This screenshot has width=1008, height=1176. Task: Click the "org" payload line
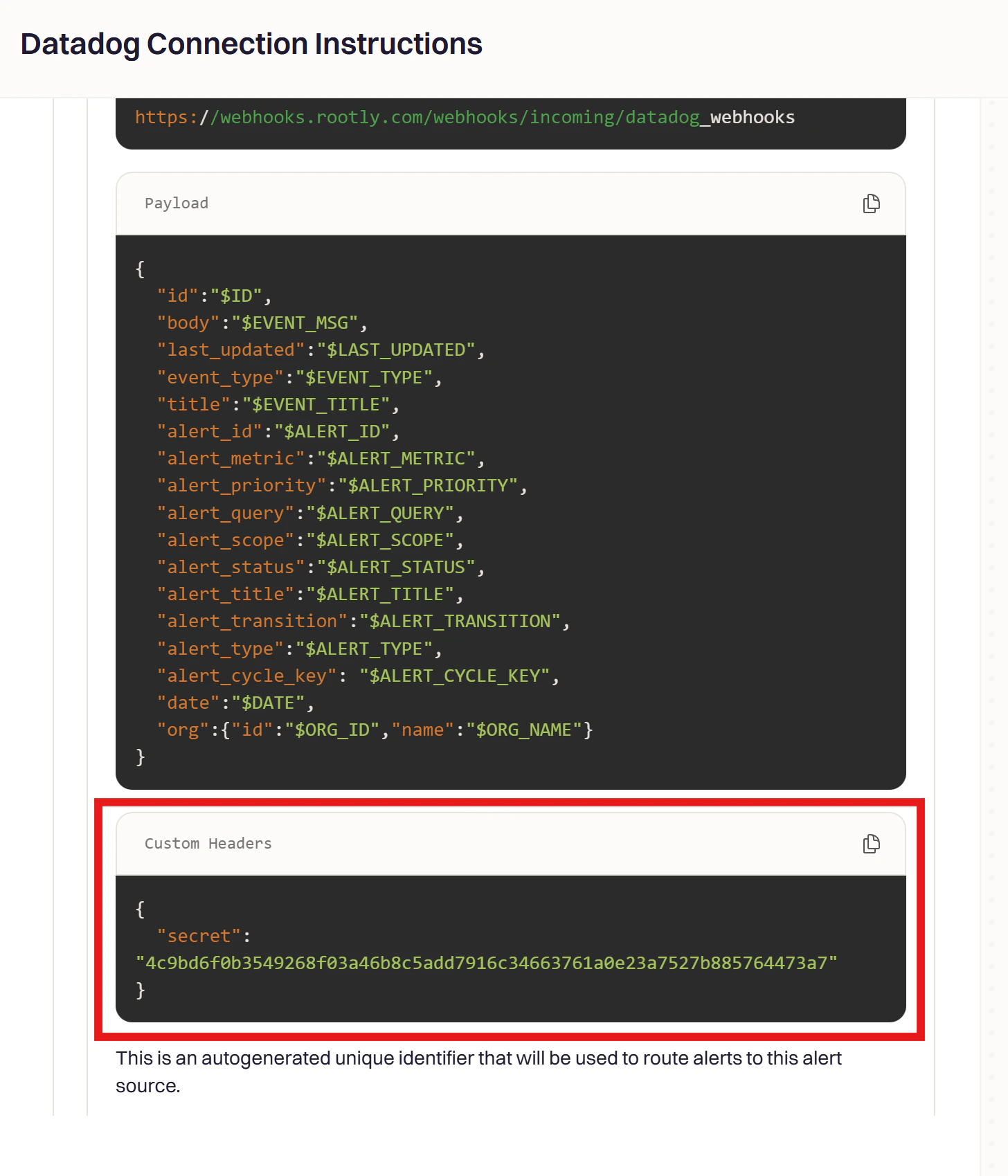(x=375, y=730)
